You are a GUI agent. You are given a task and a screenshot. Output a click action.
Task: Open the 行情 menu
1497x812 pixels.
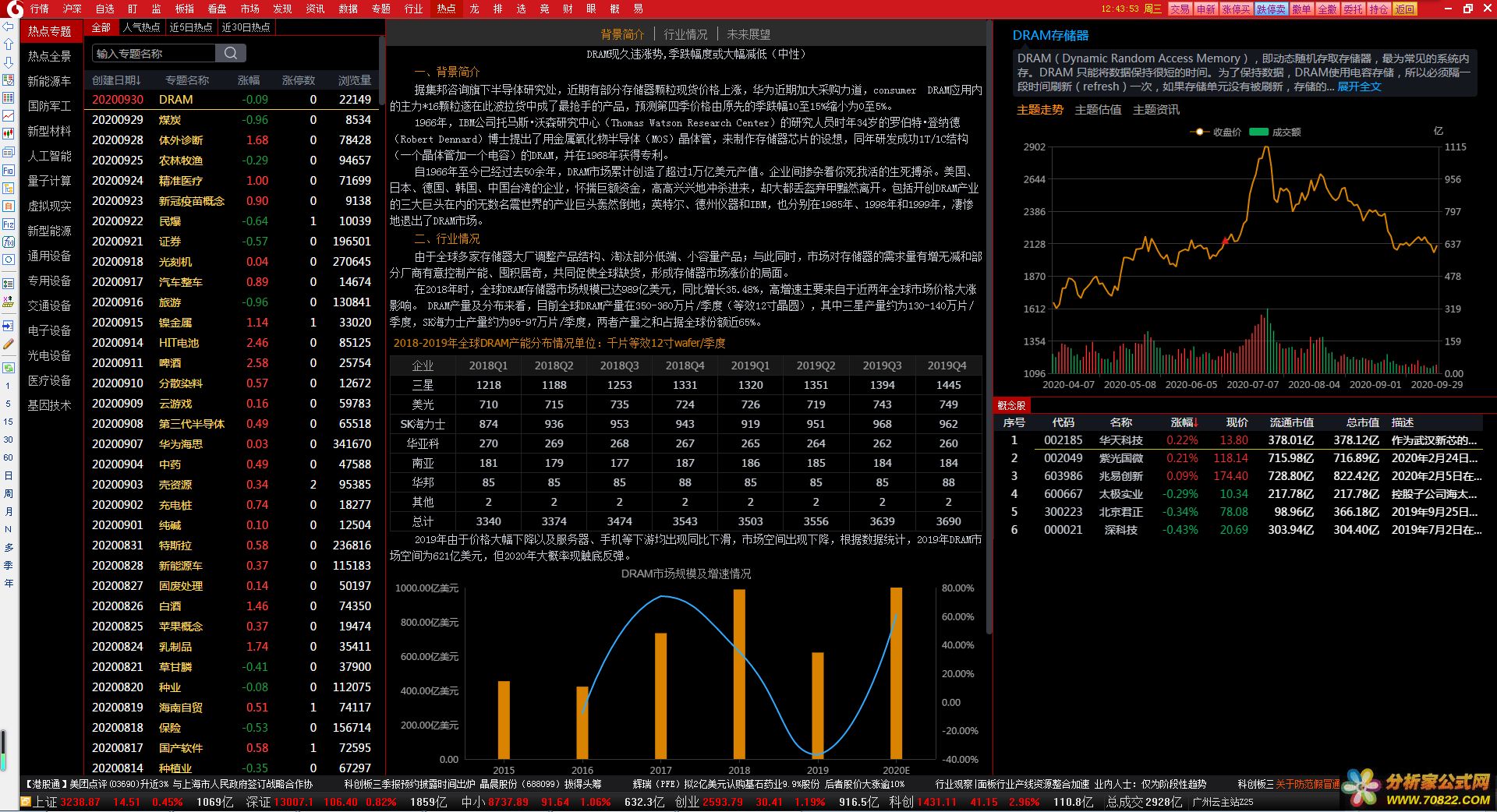click(39, 9)
